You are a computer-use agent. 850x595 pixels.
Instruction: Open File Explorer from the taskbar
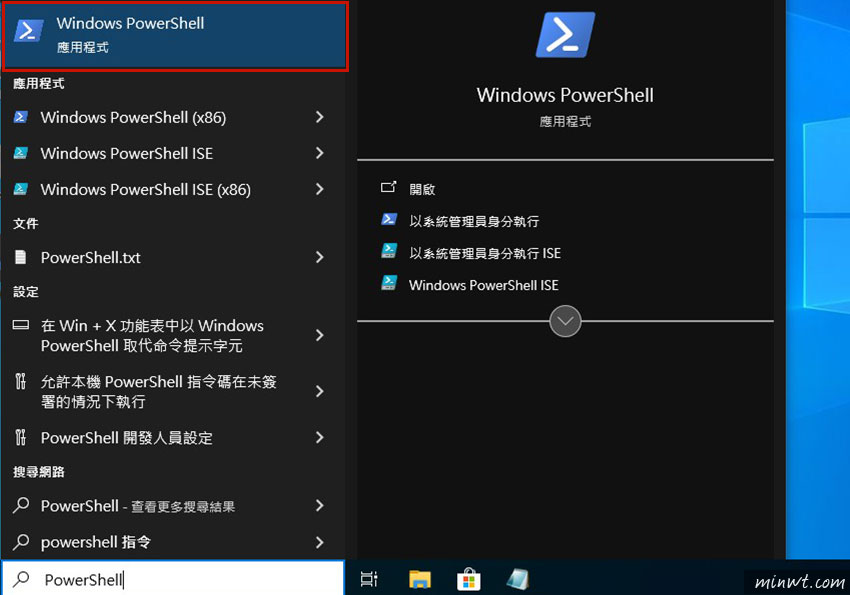pyautogui.click(x=419, y=578)
